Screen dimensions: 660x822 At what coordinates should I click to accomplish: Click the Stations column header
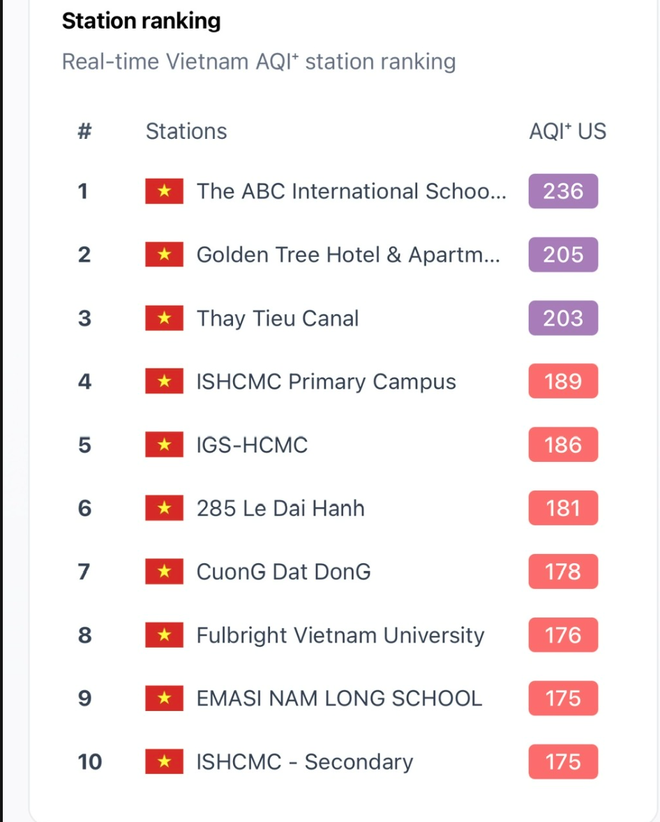tap(186, 131)
